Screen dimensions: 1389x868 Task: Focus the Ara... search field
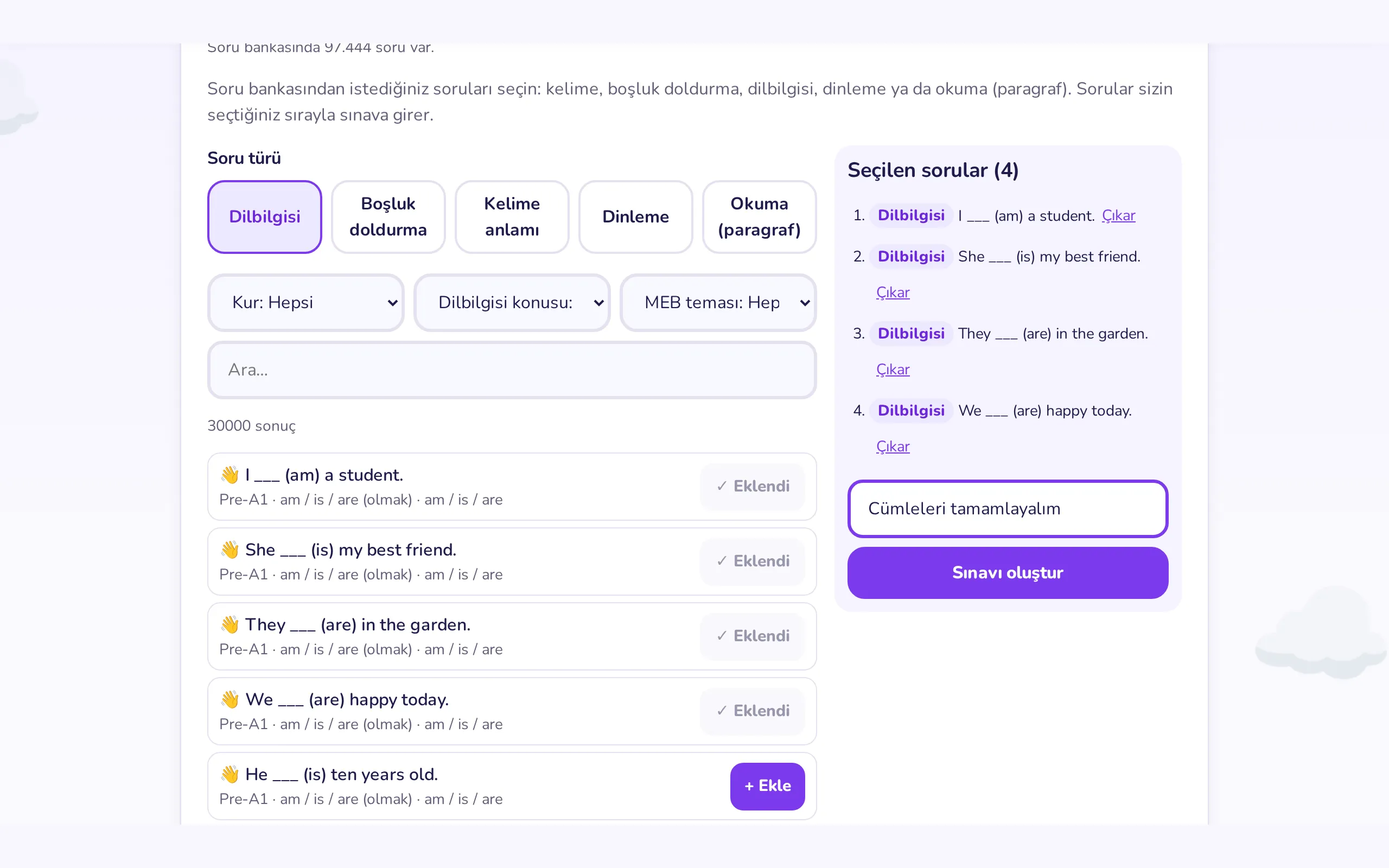pos(512,369)
